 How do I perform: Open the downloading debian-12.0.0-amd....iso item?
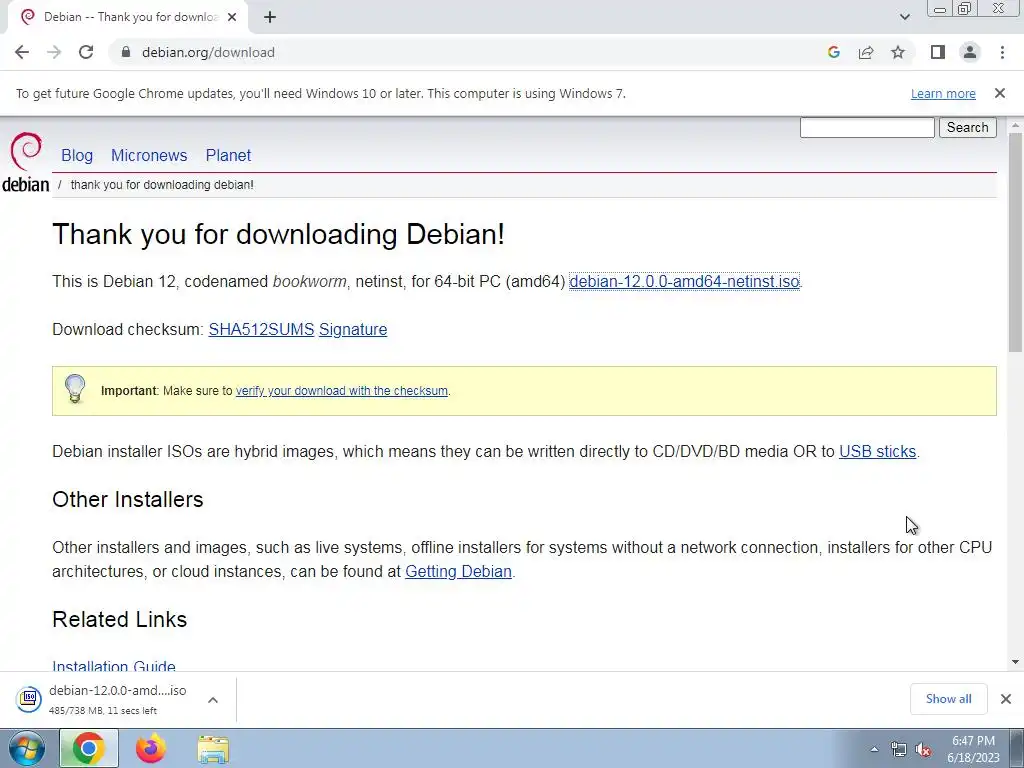tap(118, 699)
